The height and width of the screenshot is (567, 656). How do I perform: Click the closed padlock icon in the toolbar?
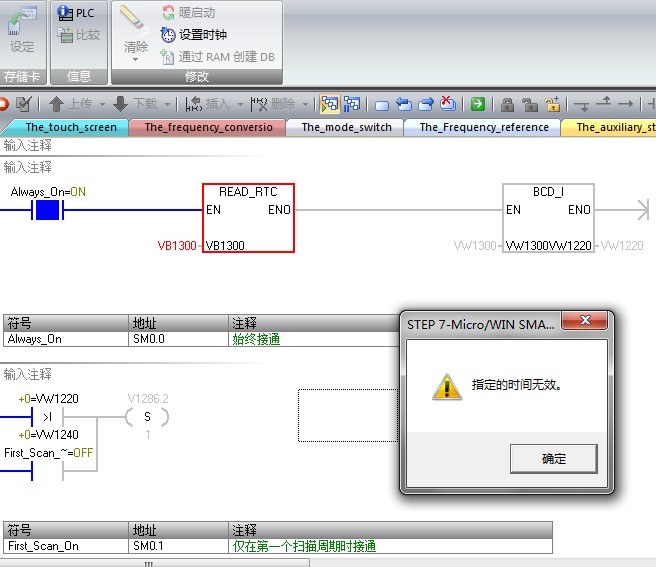click(x=507, y=104)
